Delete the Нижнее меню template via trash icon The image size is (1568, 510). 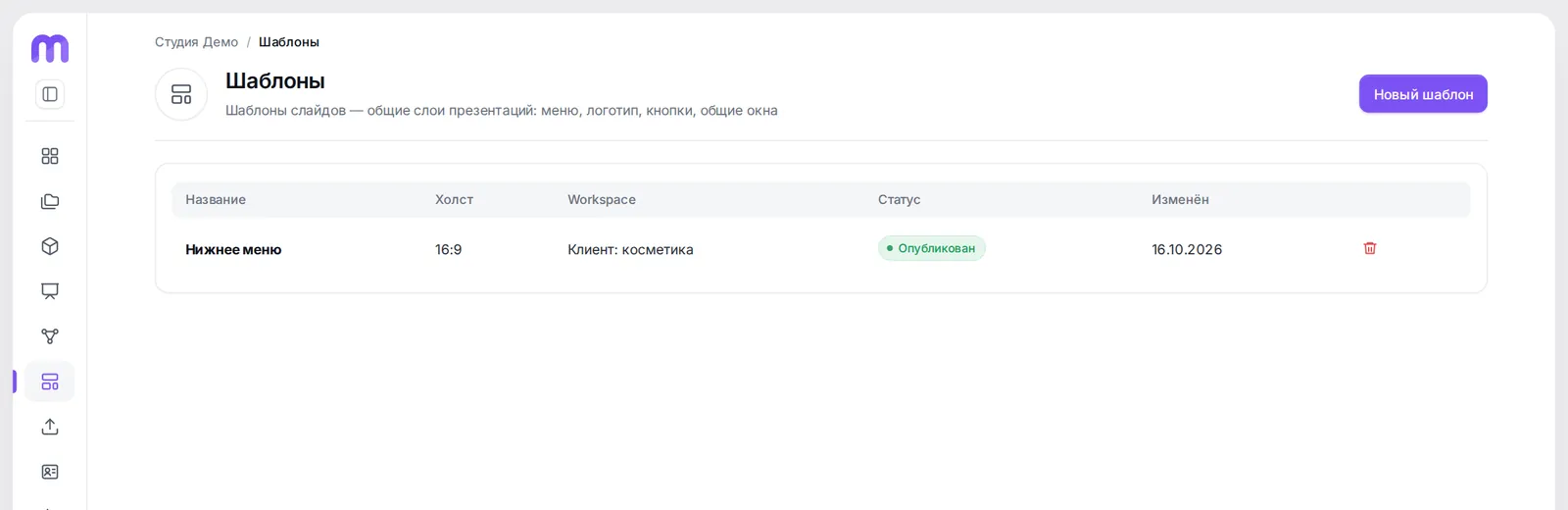tap(1370, 248)
